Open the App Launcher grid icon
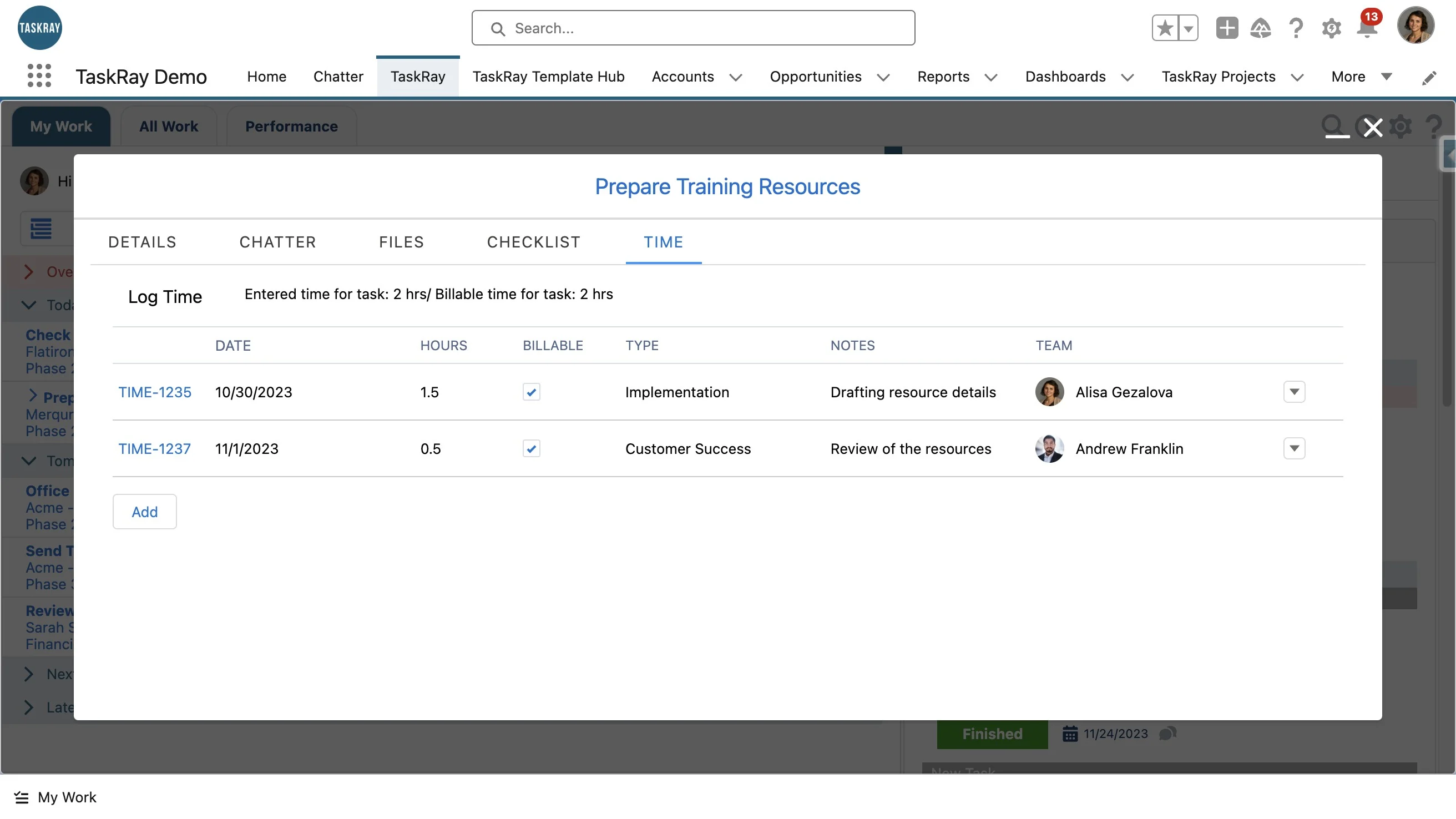Image resolution: width=1456 pixels, height=819 pixels. tap(39, 75)
